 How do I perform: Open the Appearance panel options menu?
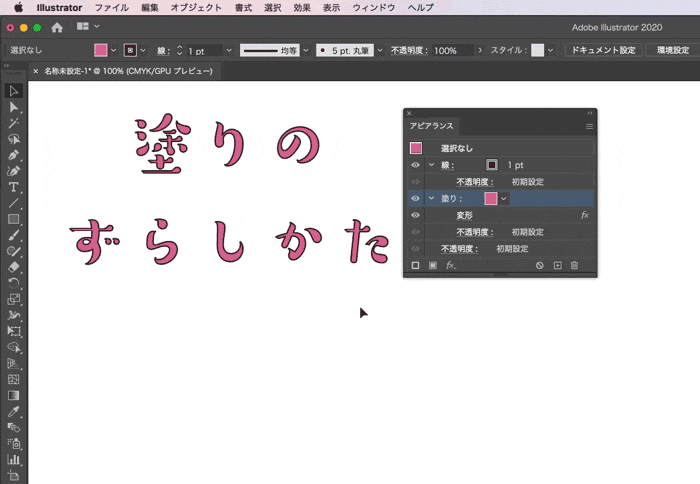coord(589,126)
